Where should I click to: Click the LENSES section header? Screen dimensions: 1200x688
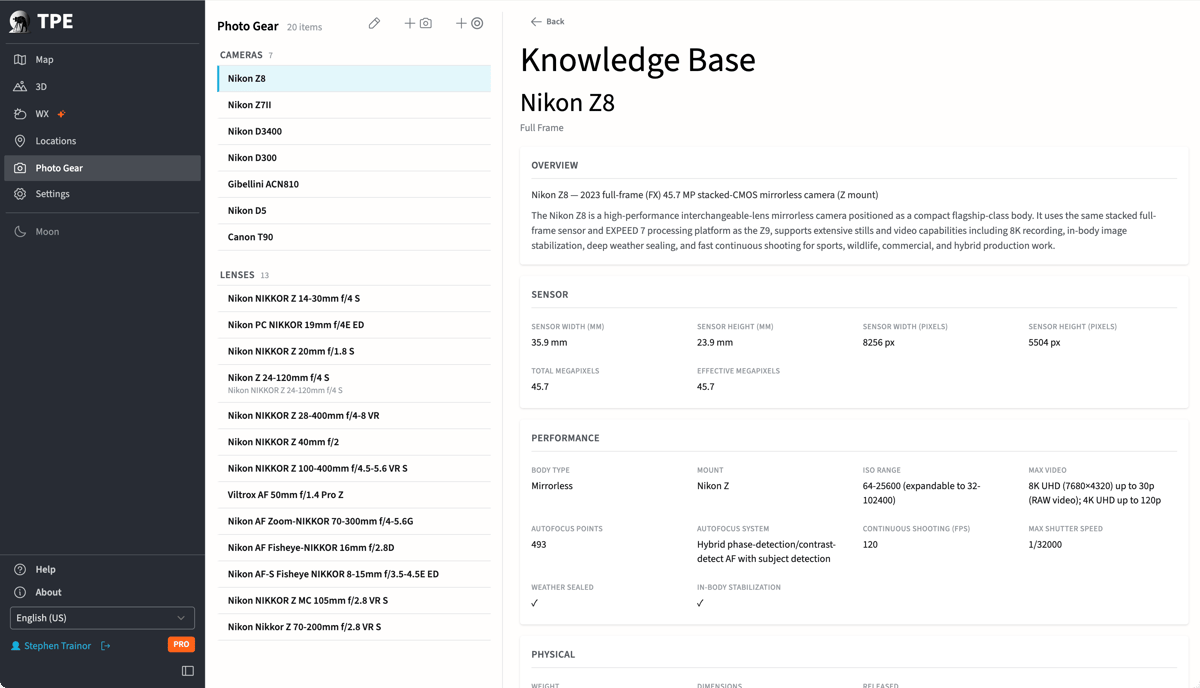coord(236,275)
